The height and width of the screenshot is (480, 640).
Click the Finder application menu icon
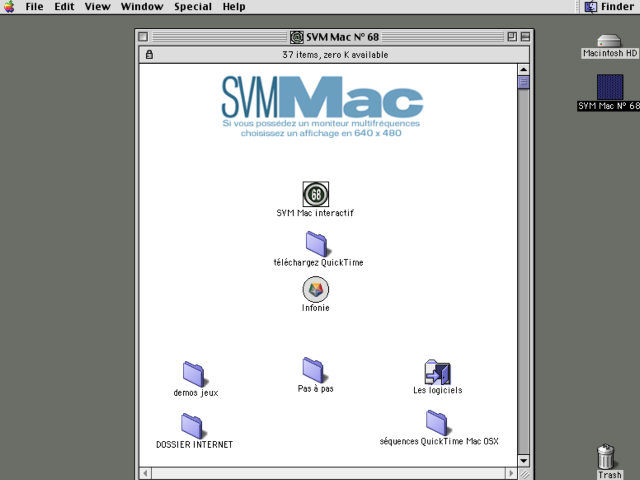point(590,7)
